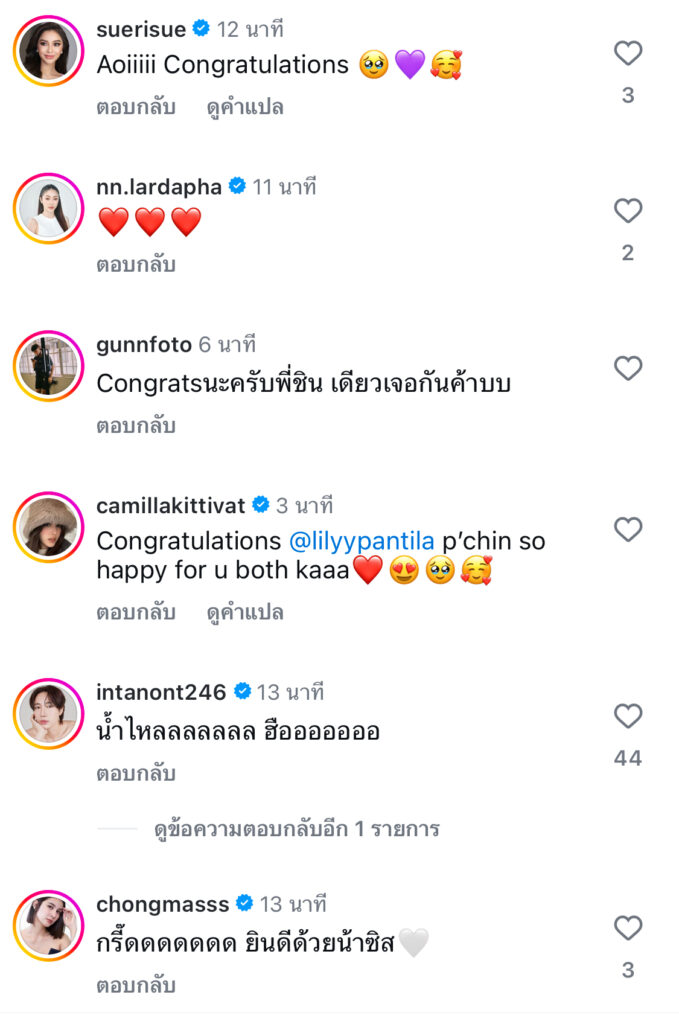Screen dimensions: 679x1024
Task: Open the chongmasss username link
Action: (x=163, y=904)
